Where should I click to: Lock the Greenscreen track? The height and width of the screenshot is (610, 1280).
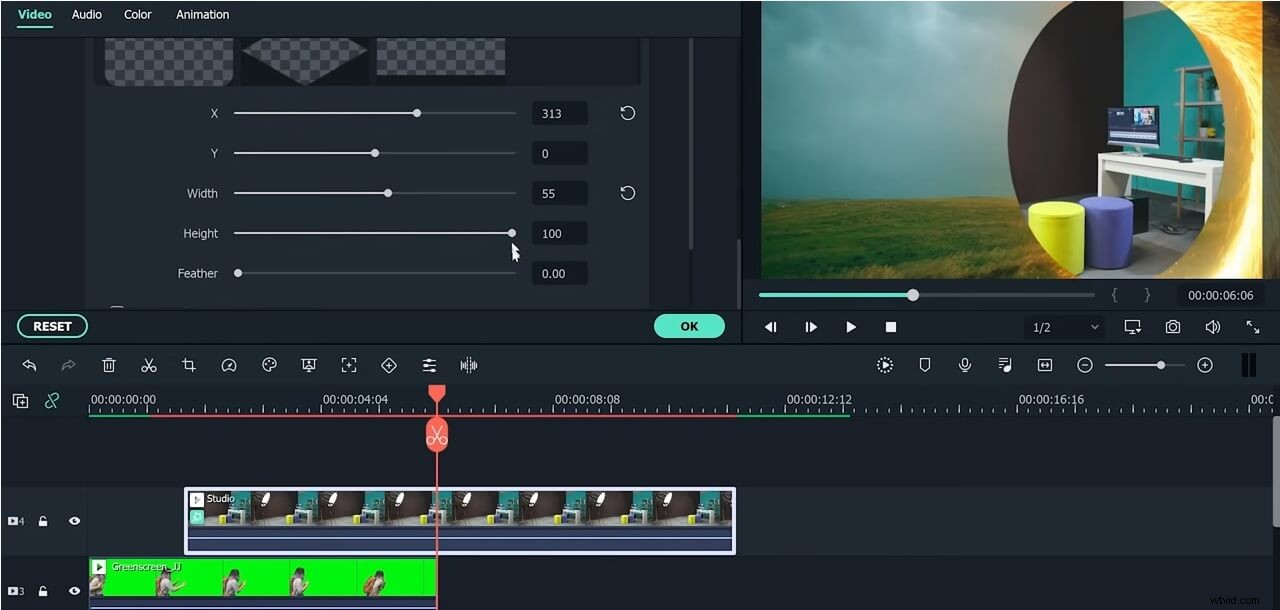42,591
